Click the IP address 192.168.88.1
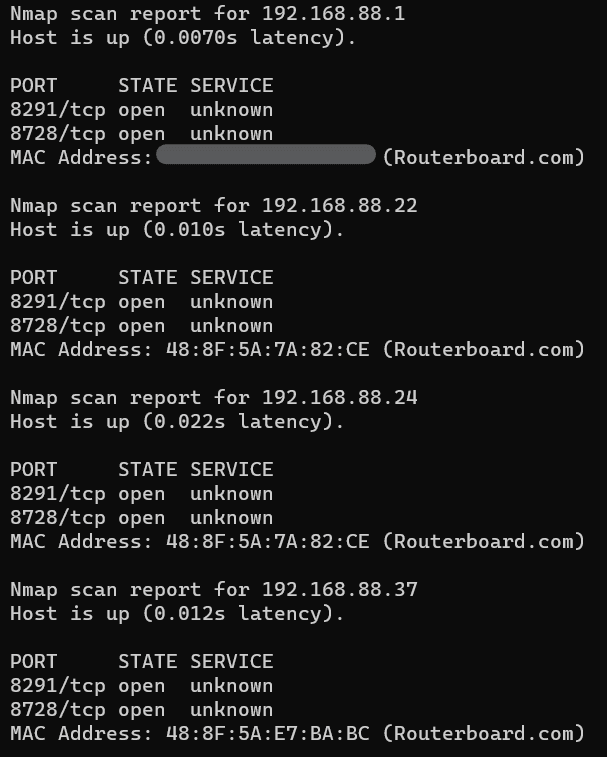 [333, 14]
